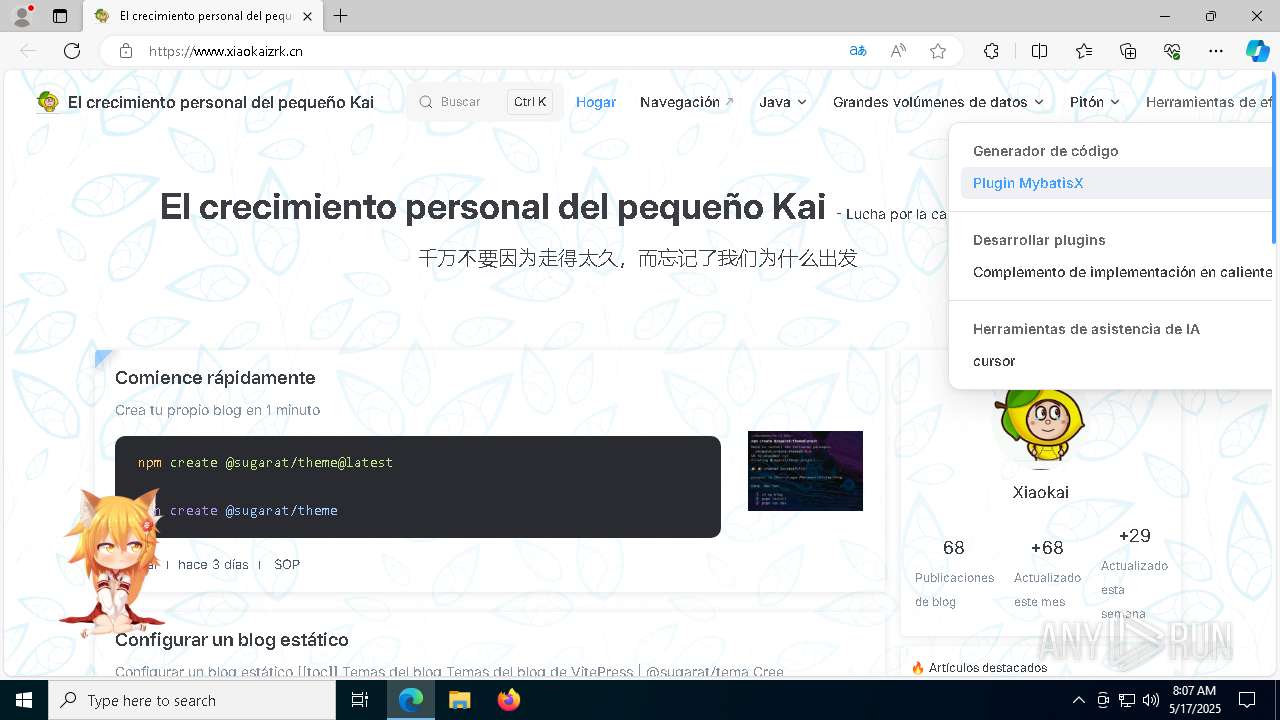Open the article terminal thumbnail image
This screenshot has height=720, width=1280.
tap(805, 471)
